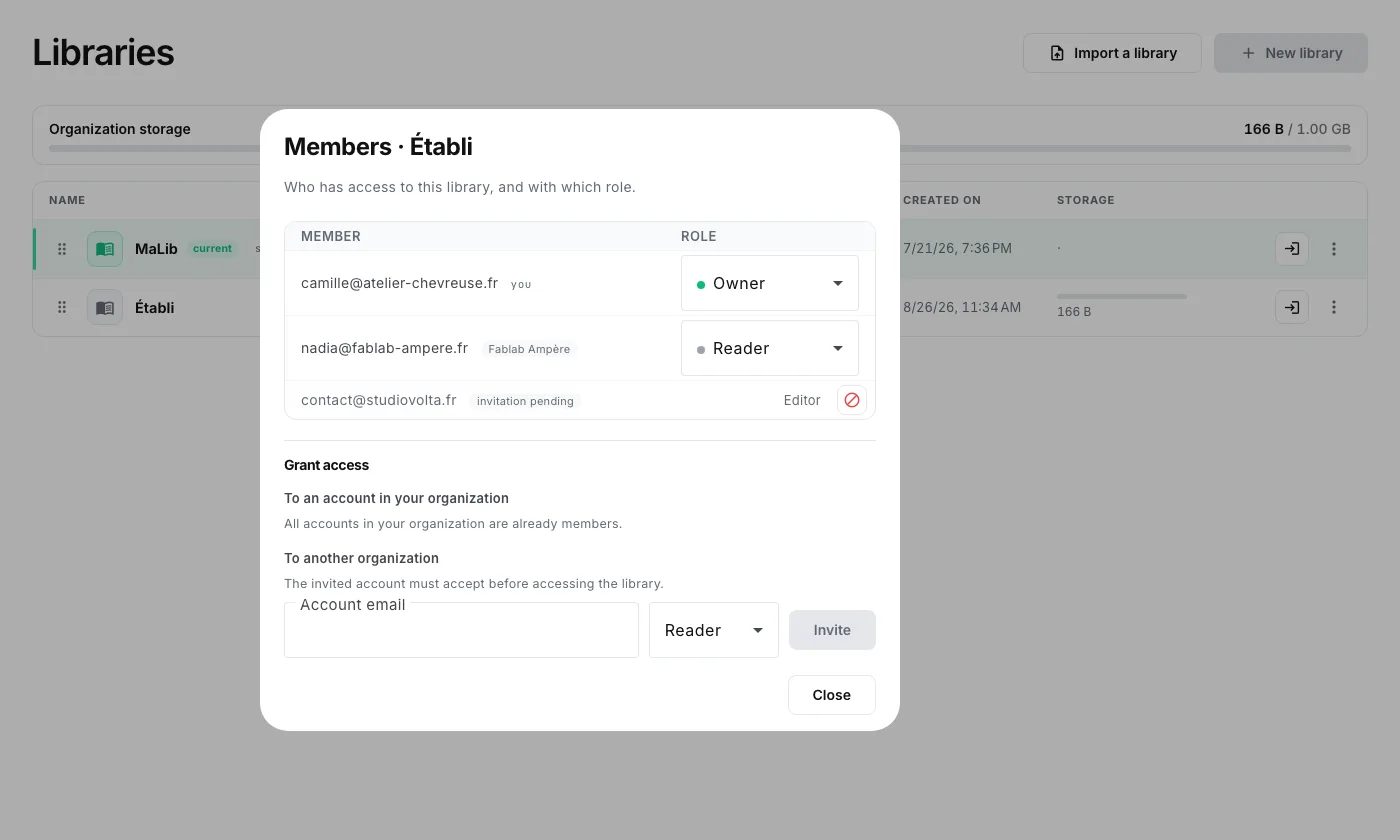The height and width of the screenshot is (840, 1400).
Task: Grab the MaLib row drag handle
Action: point(62,249)
